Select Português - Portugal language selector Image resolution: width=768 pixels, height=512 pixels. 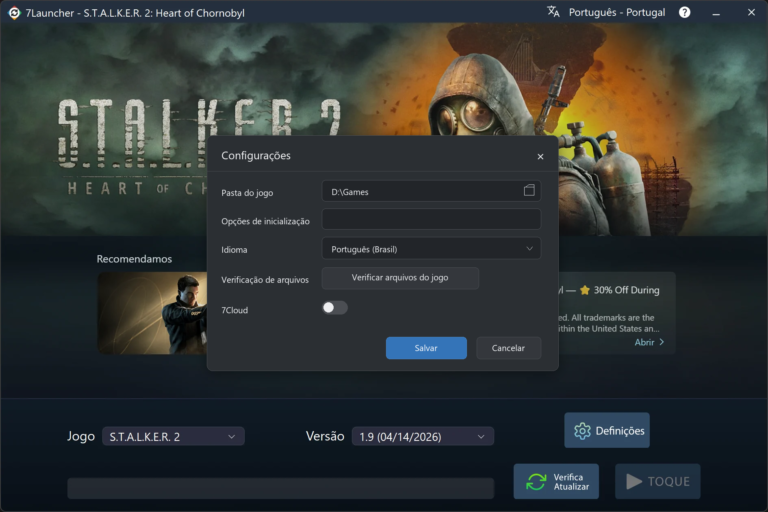[x=617, y=12]
